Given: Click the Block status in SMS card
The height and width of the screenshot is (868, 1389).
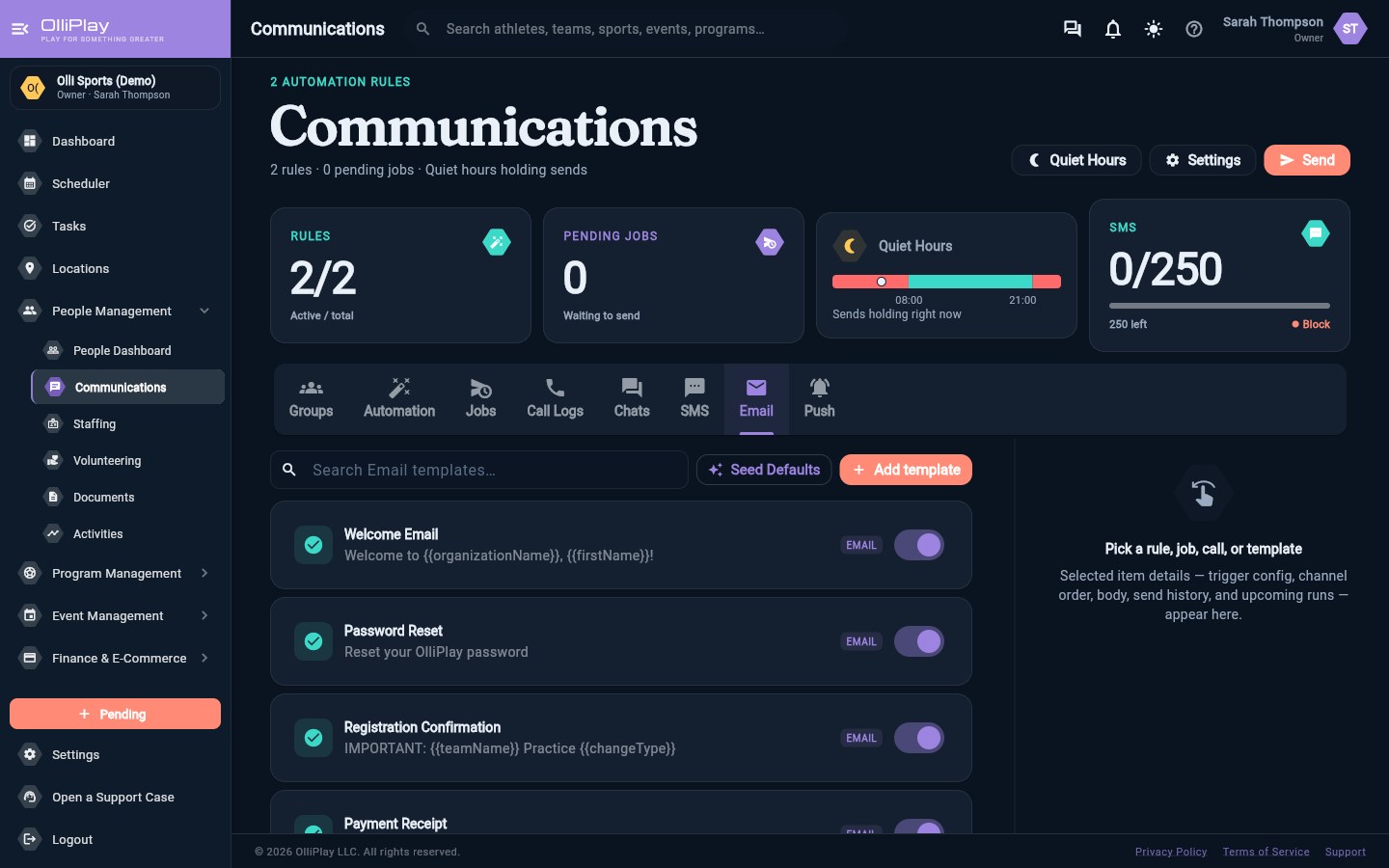Looking at the screenshot, I should (x=1311, y=324).
